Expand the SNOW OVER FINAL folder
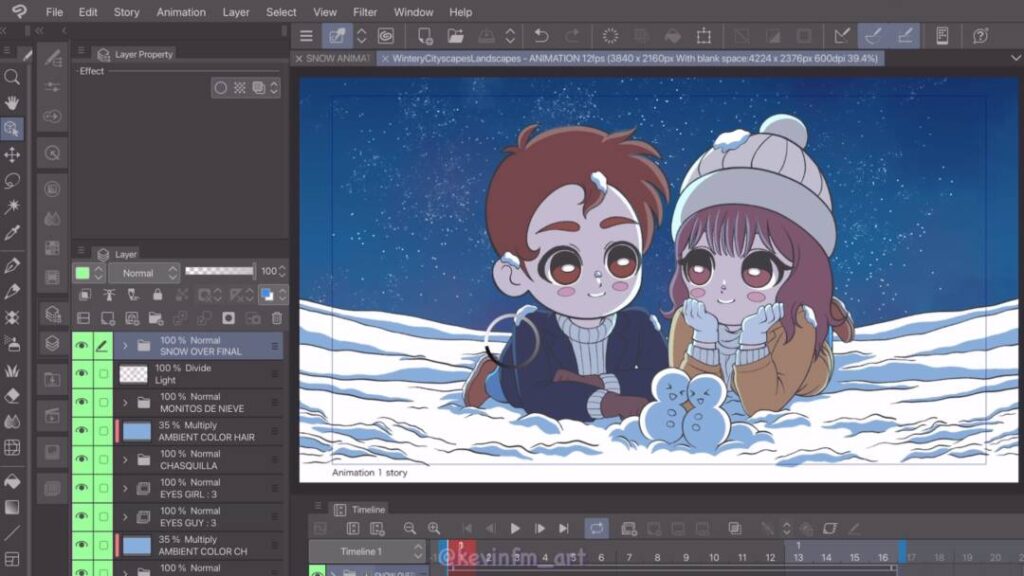Viewport: 1024px width, 576px height. [125, 345]
